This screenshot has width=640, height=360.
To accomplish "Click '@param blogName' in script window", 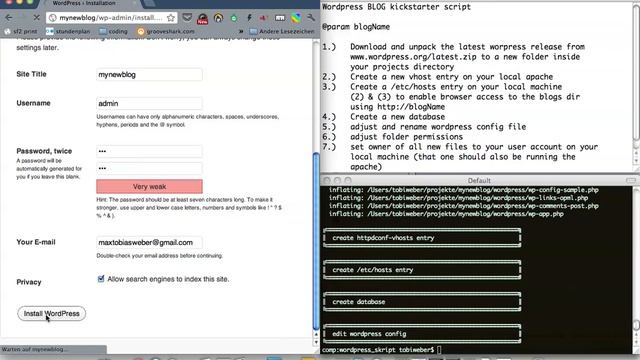I will pos(356,27).
